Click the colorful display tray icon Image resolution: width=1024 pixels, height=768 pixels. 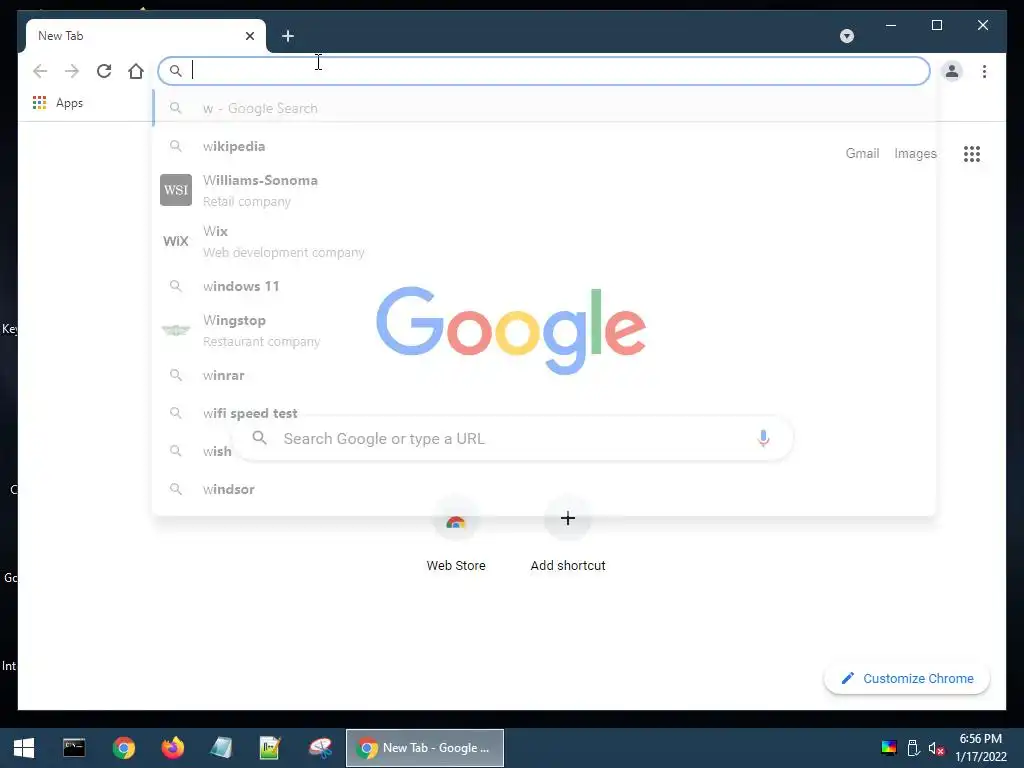pyautogui.click(x=889, y=748)
